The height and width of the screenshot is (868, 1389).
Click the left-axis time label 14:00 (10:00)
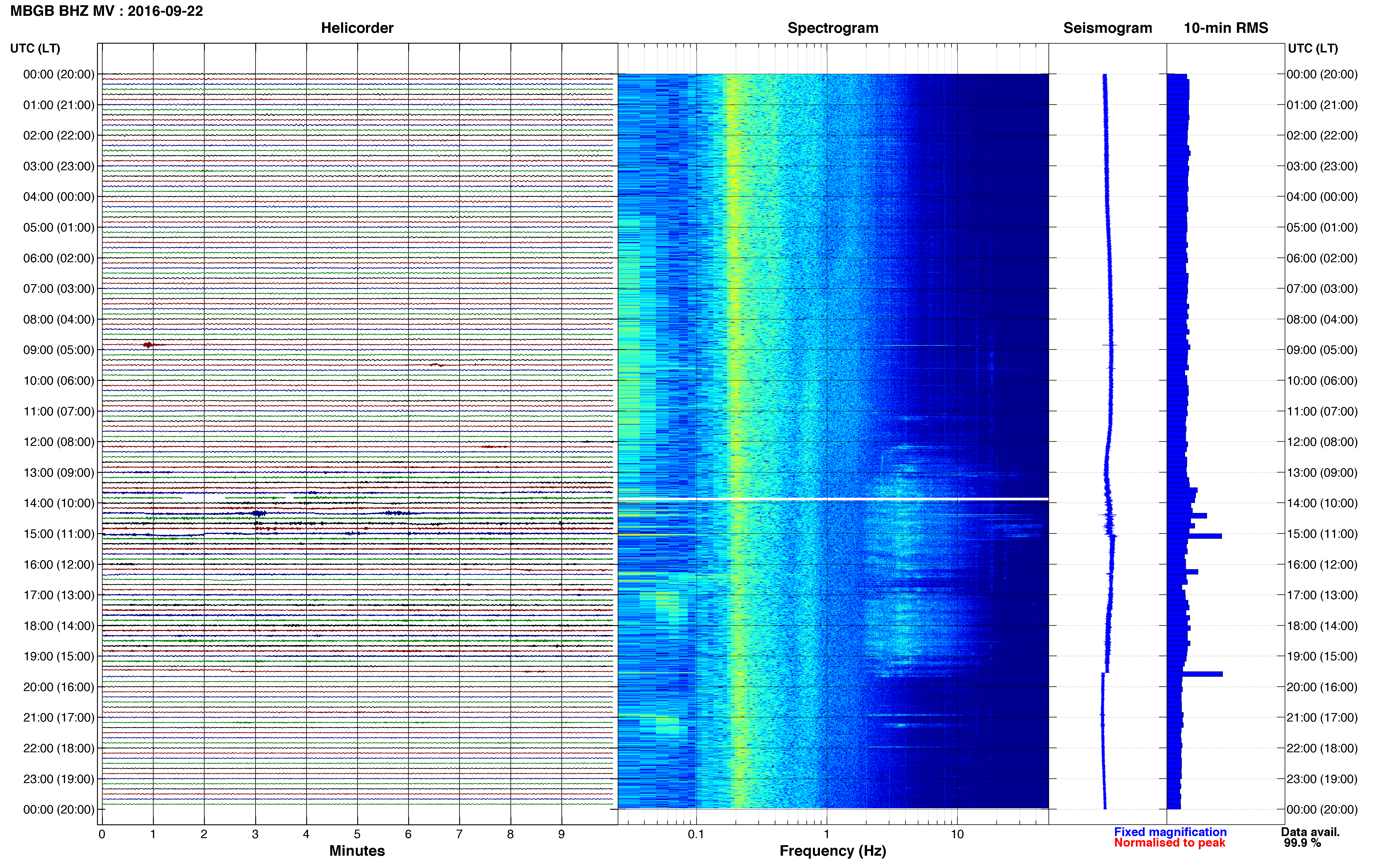coord(59,504)
